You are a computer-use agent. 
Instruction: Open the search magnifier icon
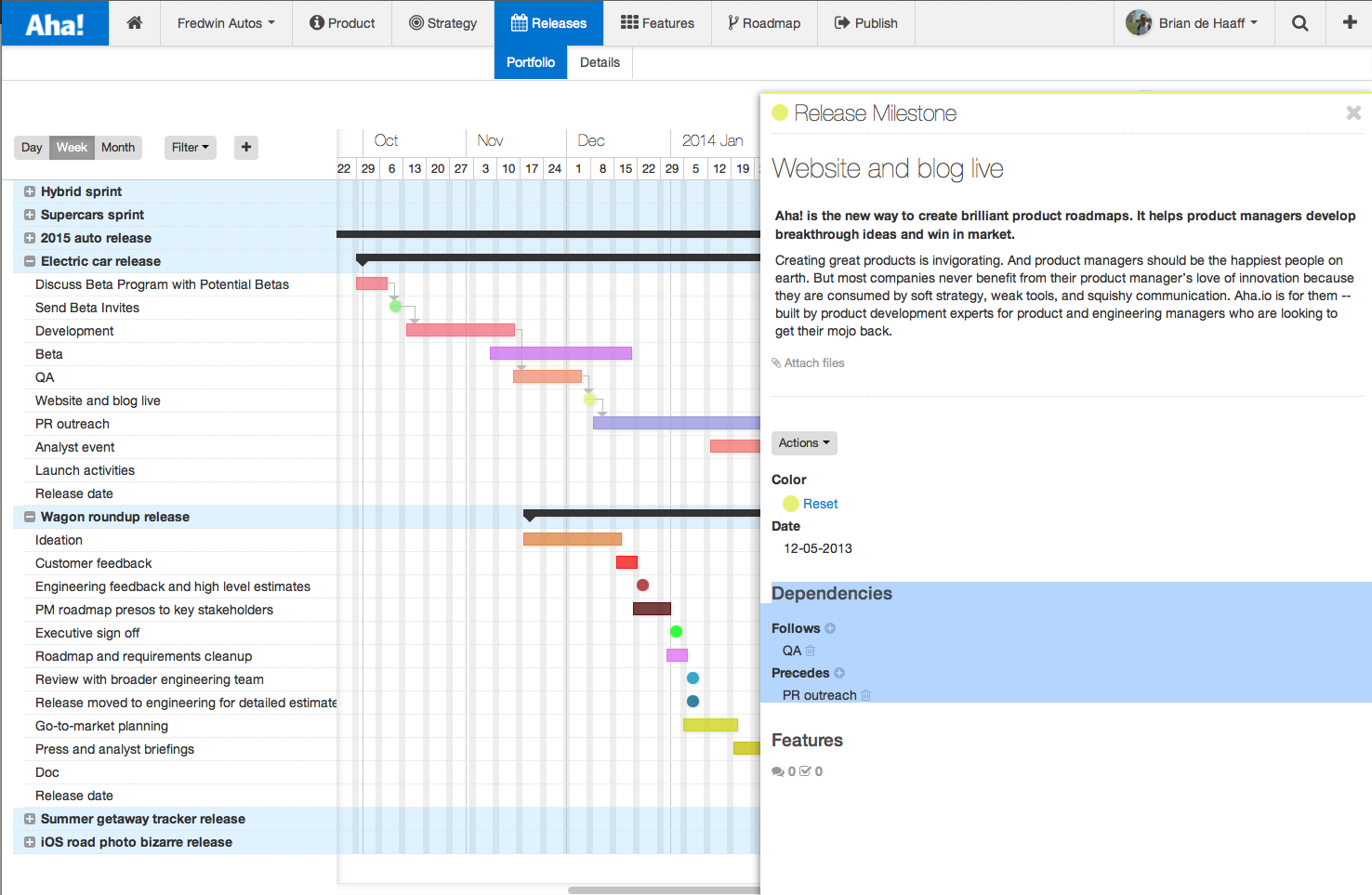[x=1300, y=23]
